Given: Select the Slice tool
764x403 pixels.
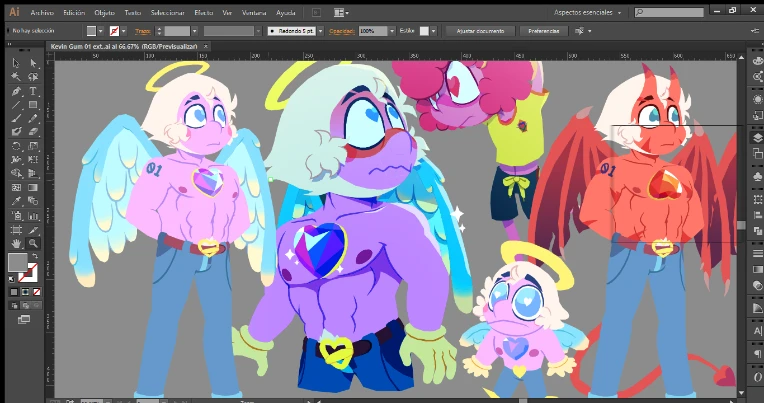Looking at the screenshot, I should coord(33,230).
